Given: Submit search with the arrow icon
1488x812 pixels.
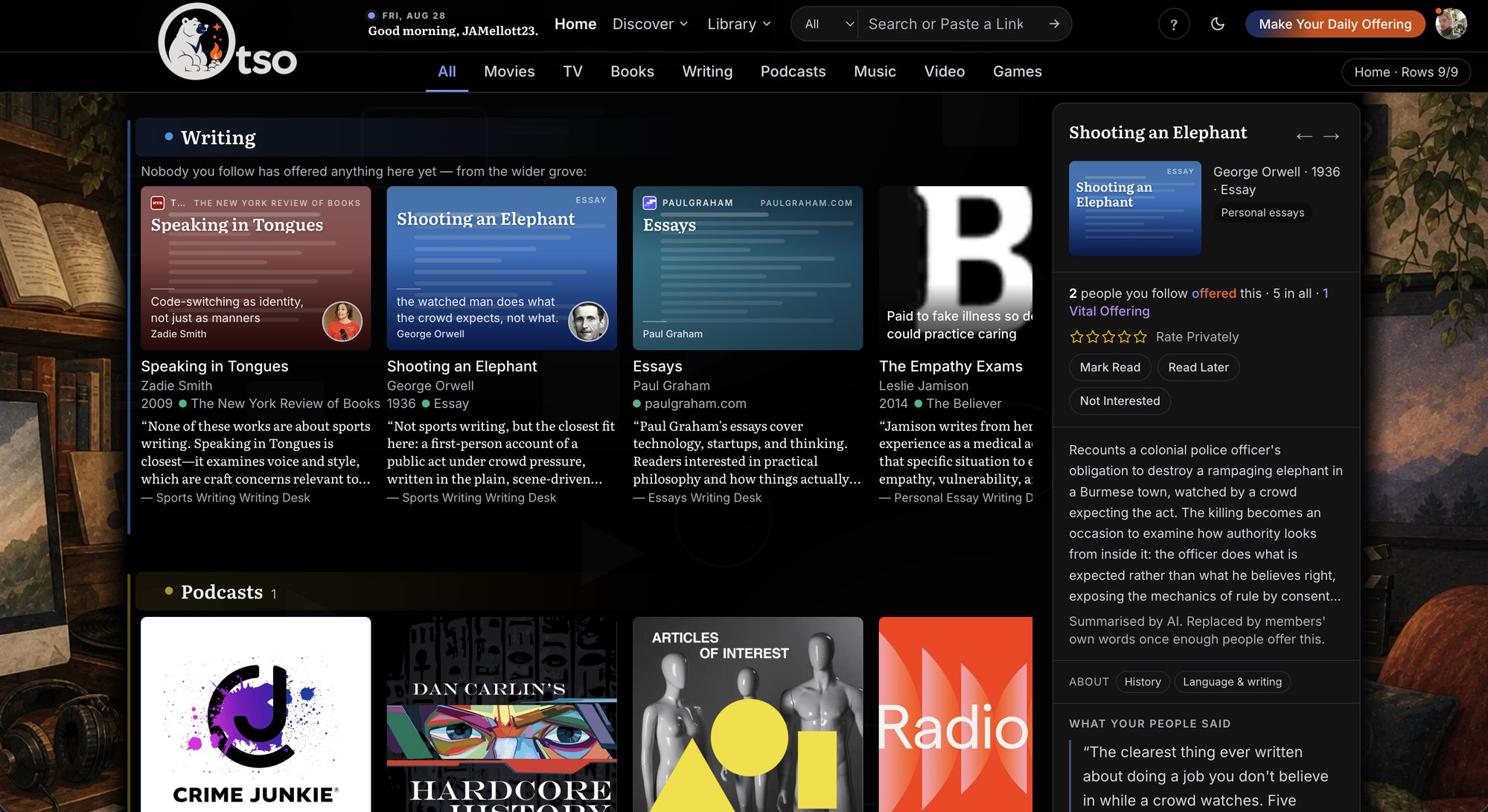Looking at the screenshot, I should tap(1054, 24).
